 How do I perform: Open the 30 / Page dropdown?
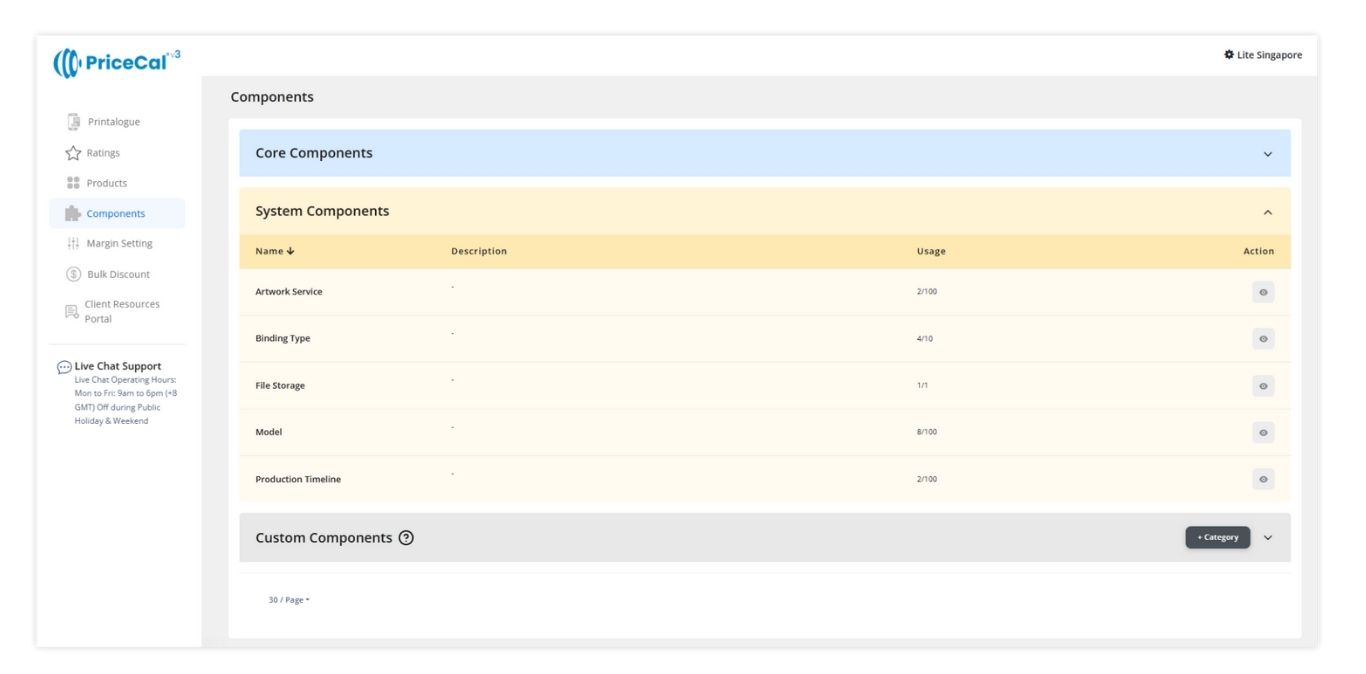click(x=288, y=600)
